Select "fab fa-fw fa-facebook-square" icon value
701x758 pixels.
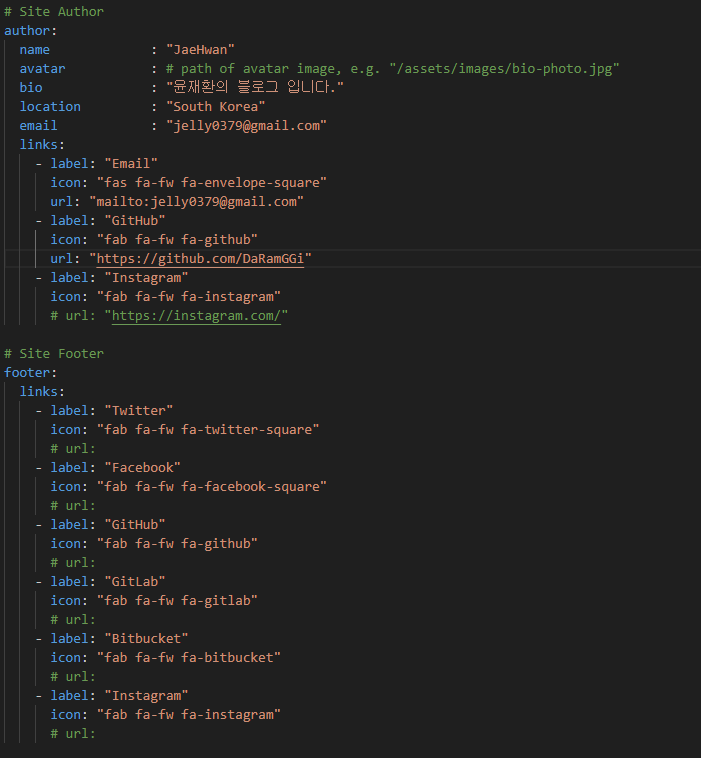[x=212, y=487]
